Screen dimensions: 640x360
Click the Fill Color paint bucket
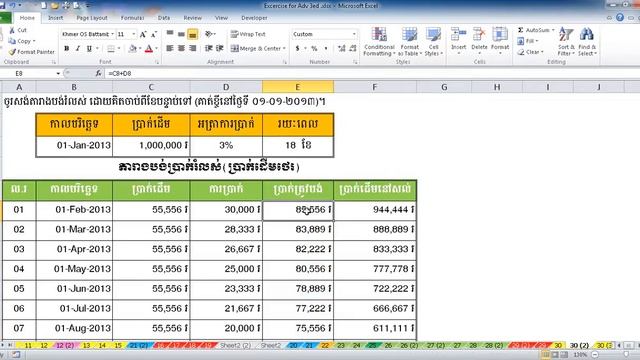pyautogui.click(x=133, y=49)
